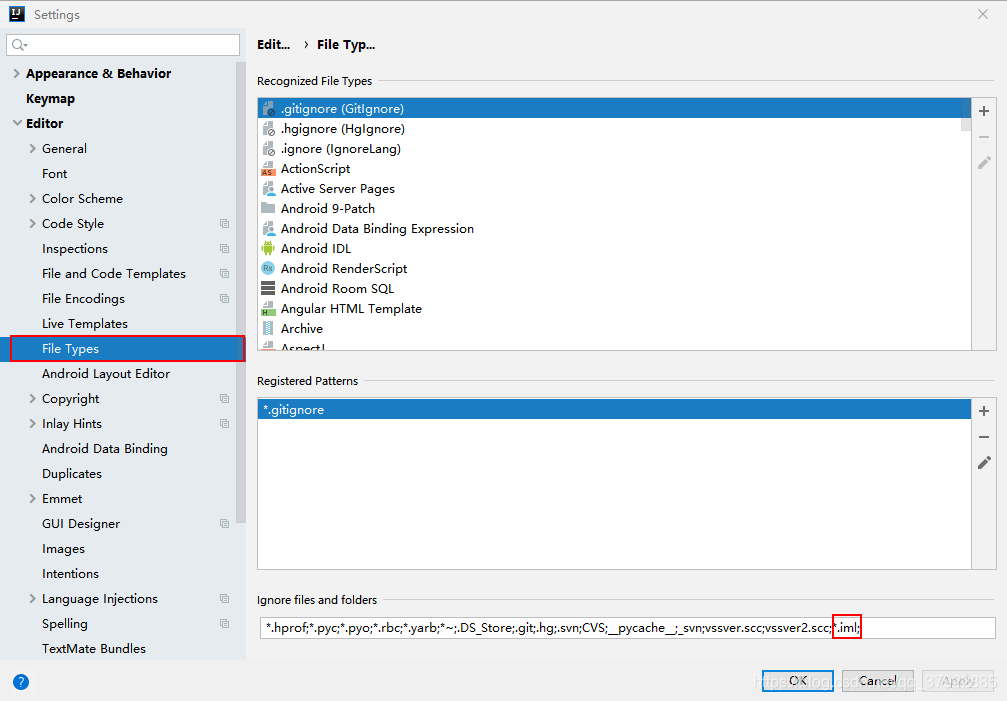Select Font settings page
1007x701 pixels.
pos(55,173)
